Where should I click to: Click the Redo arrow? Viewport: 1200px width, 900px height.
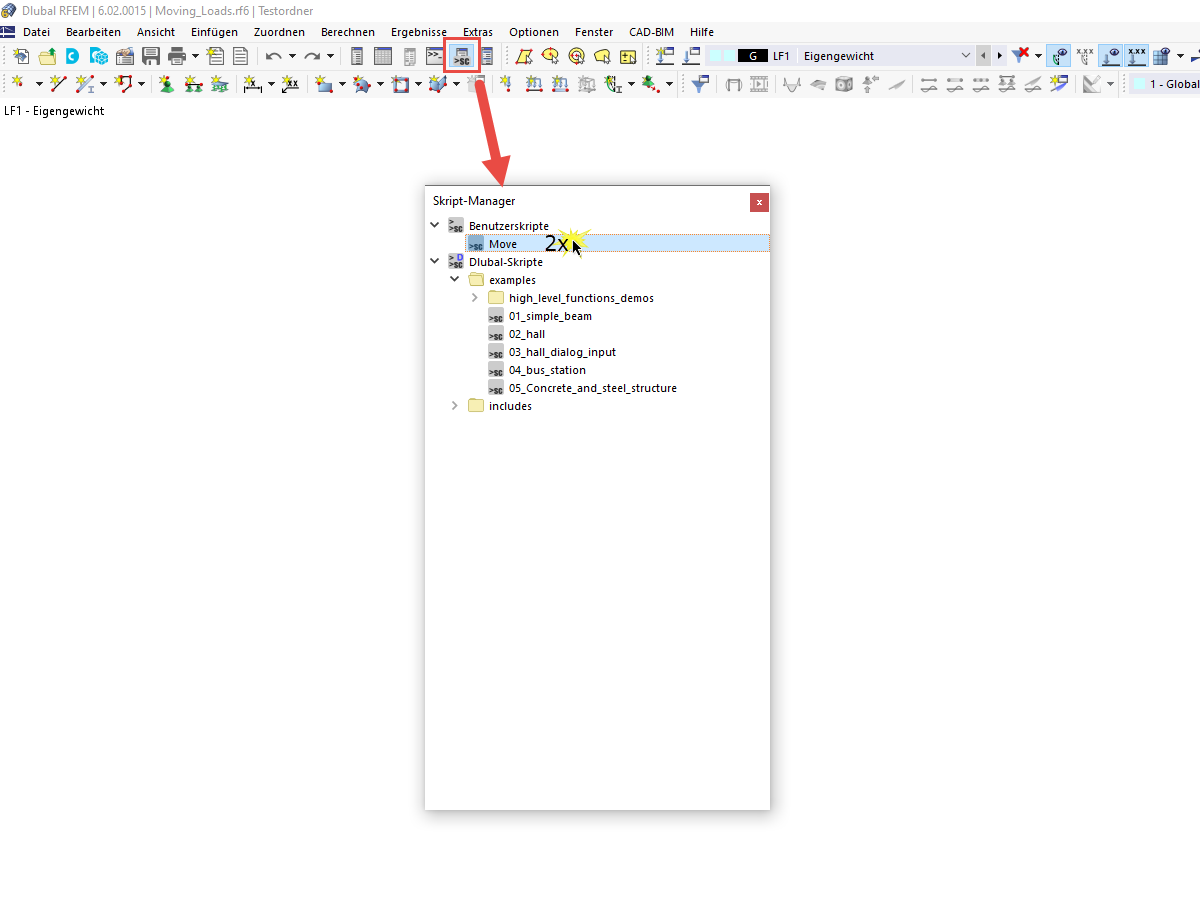coord(312,56)
